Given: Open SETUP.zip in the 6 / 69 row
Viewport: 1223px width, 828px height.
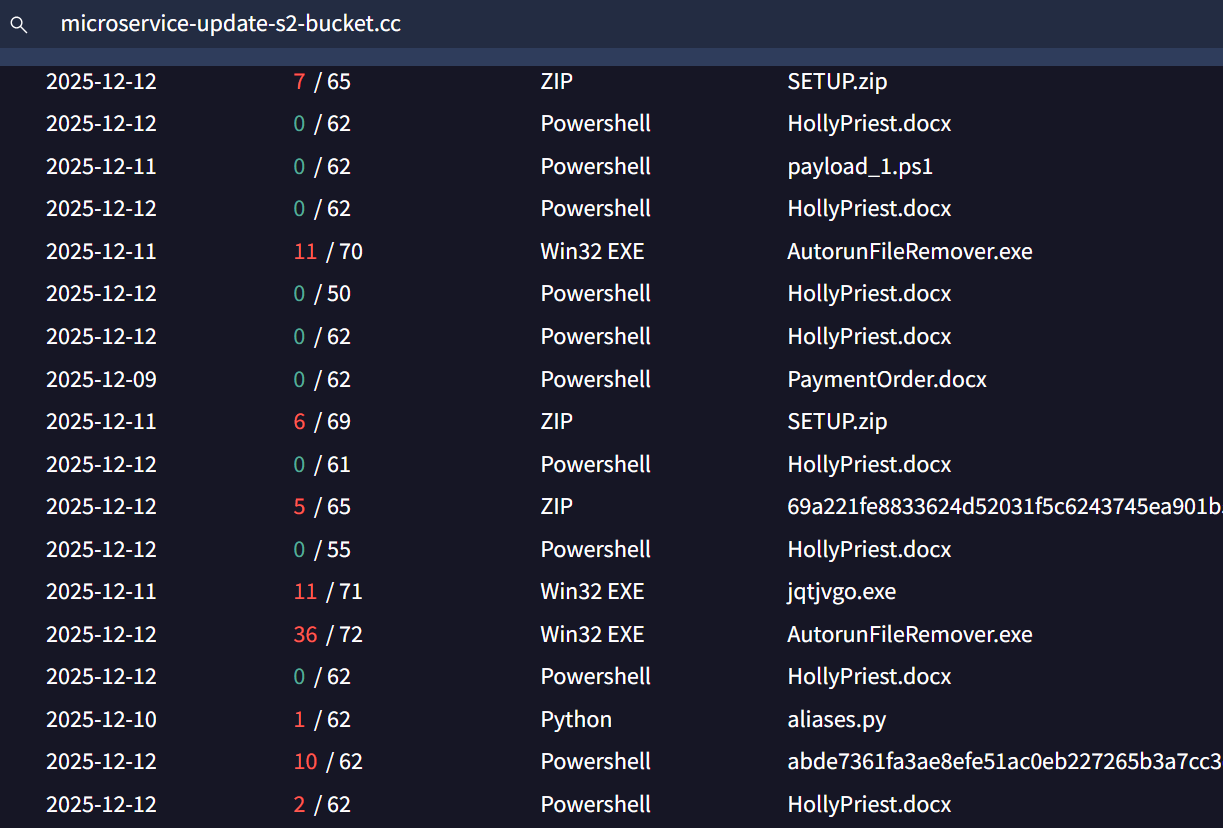Looking at the screenshot, I should (x=837, y=421).
